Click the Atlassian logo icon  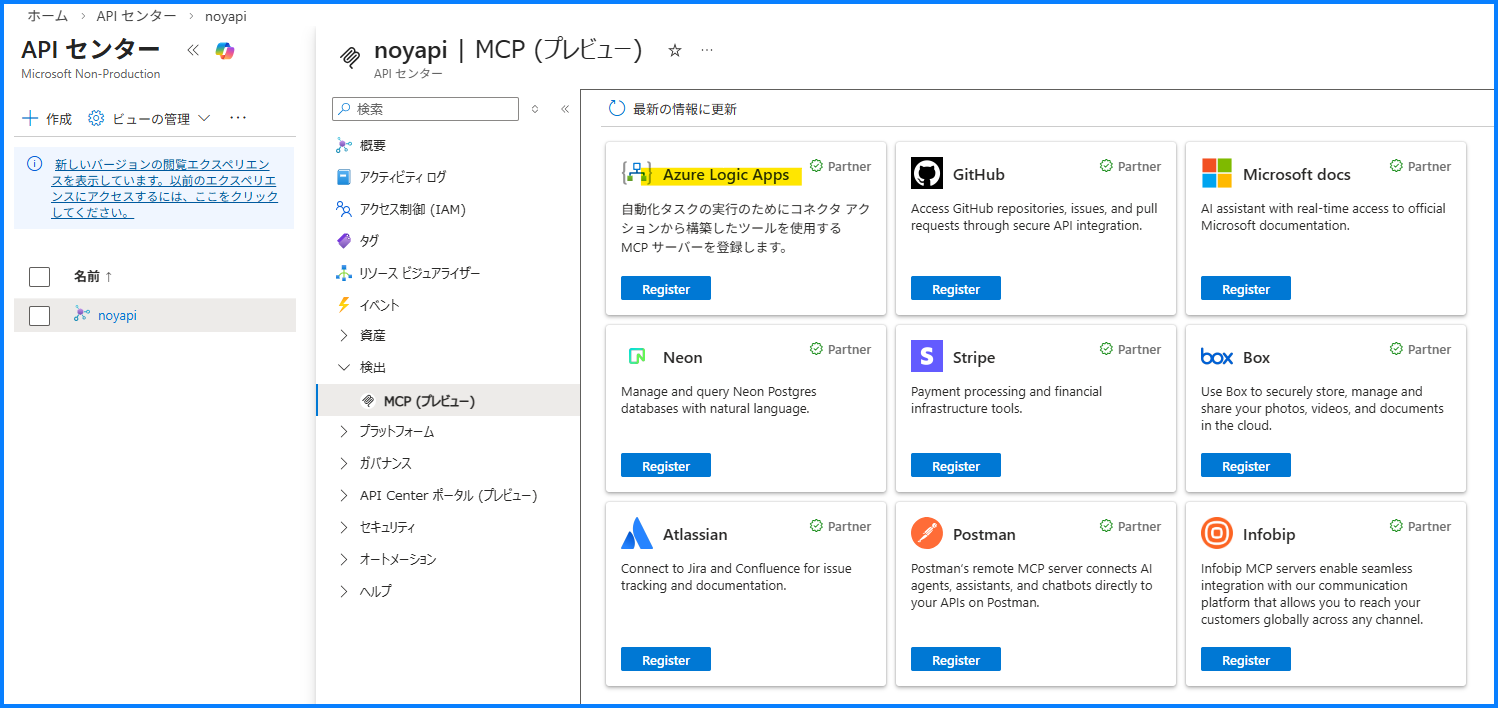pos(636,533)
